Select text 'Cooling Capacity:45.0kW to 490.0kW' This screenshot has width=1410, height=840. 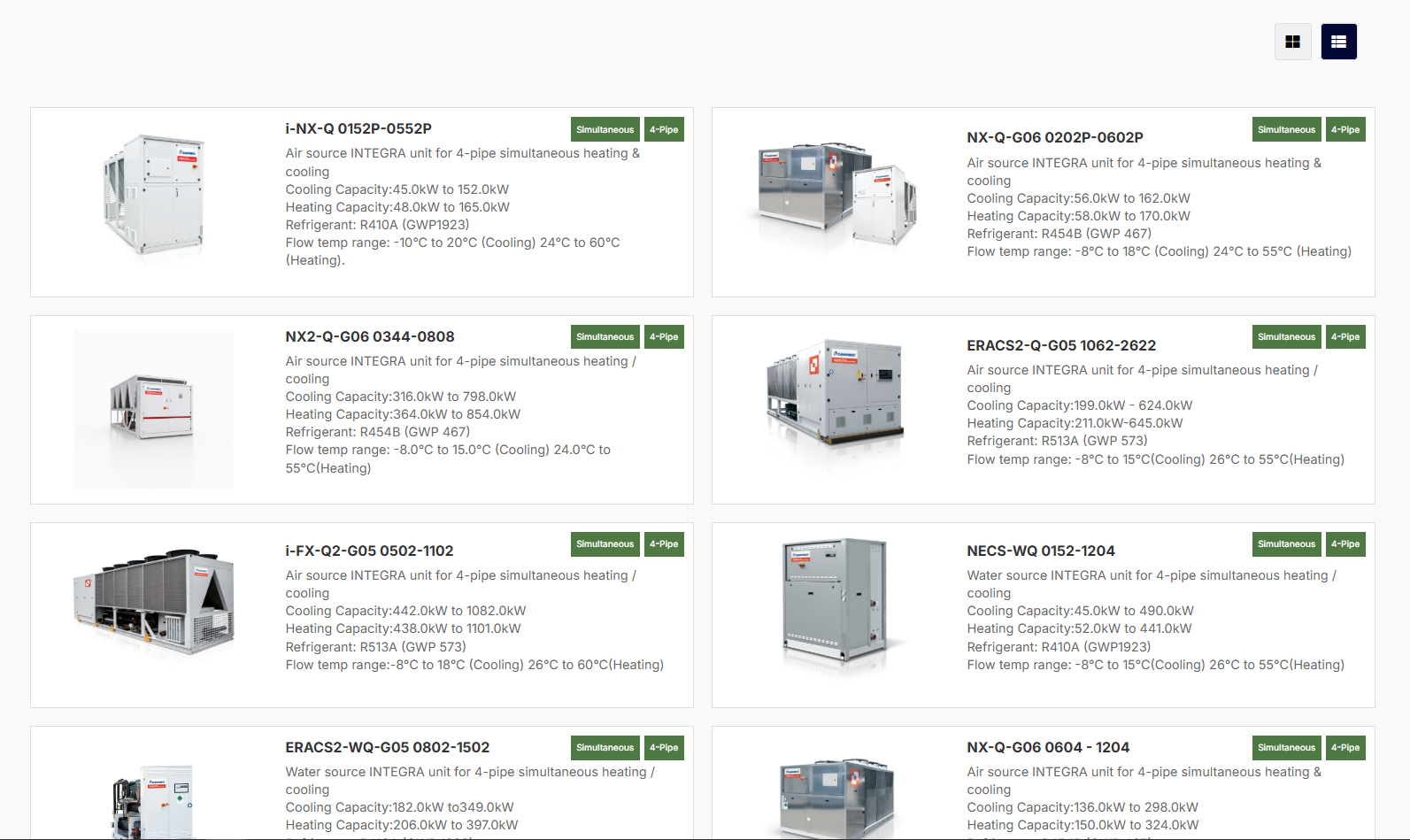(1080, 611)
